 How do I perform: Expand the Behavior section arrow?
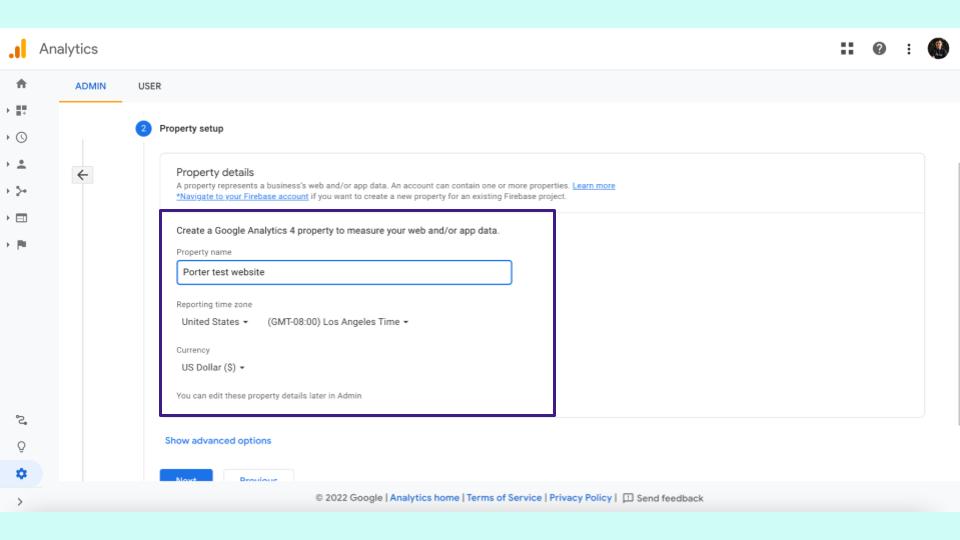(8, 218)
